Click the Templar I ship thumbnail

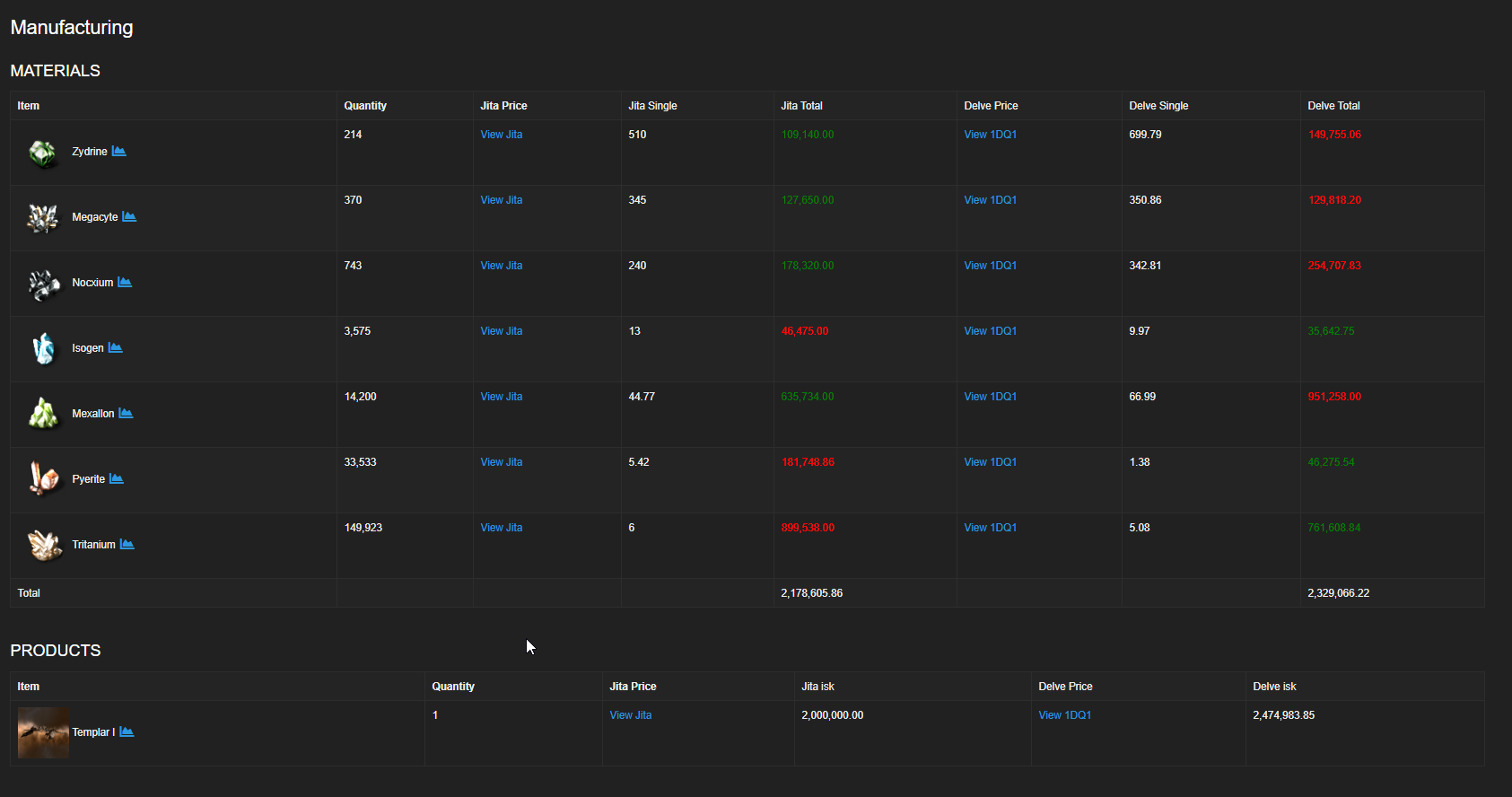(43, 732)
